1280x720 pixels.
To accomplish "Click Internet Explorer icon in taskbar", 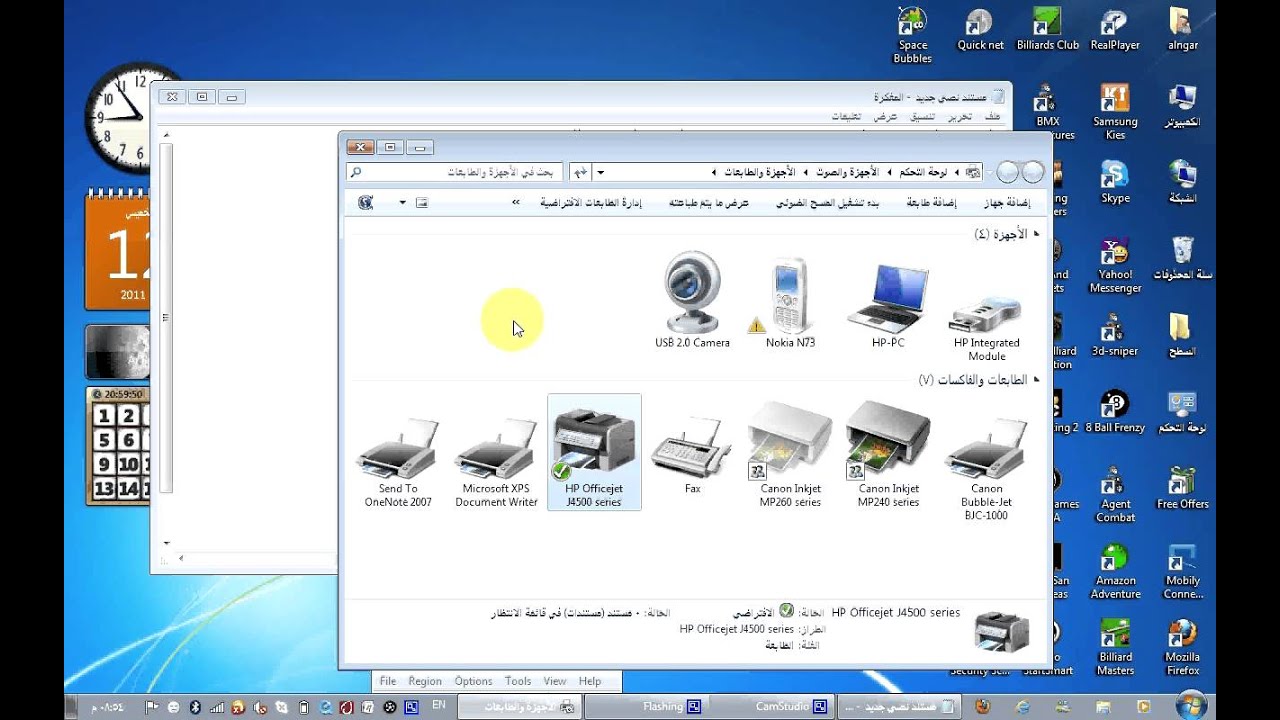I will point(1021,706).
